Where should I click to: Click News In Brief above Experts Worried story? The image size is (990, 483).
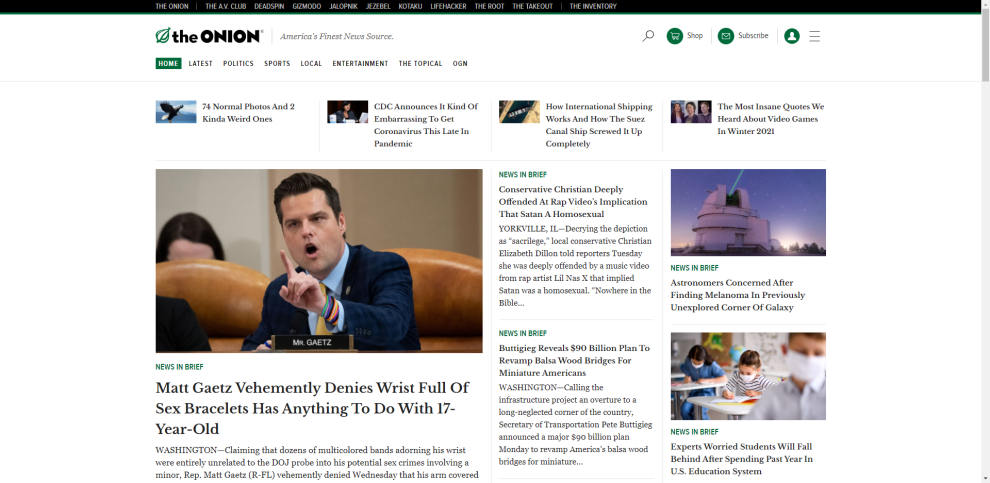695,432
